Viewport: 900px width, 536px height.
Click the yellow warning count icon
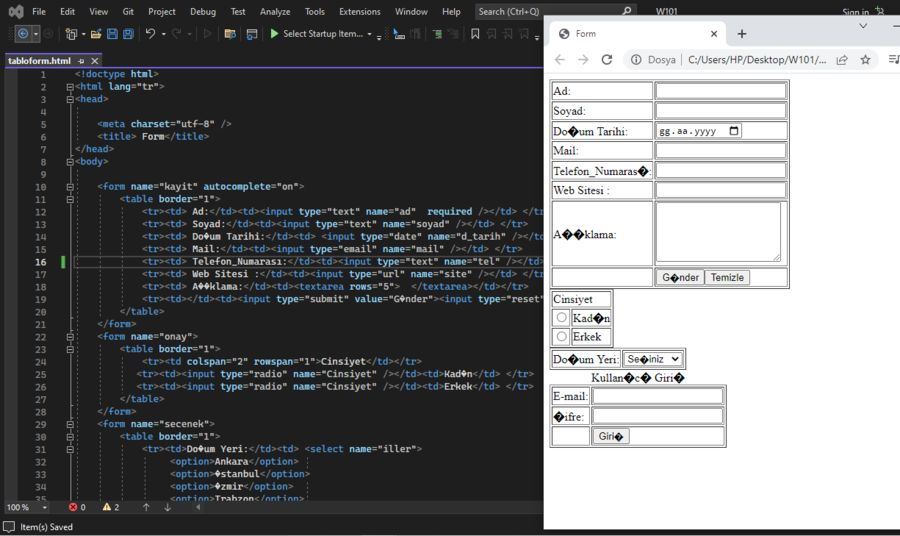(107, 507)
